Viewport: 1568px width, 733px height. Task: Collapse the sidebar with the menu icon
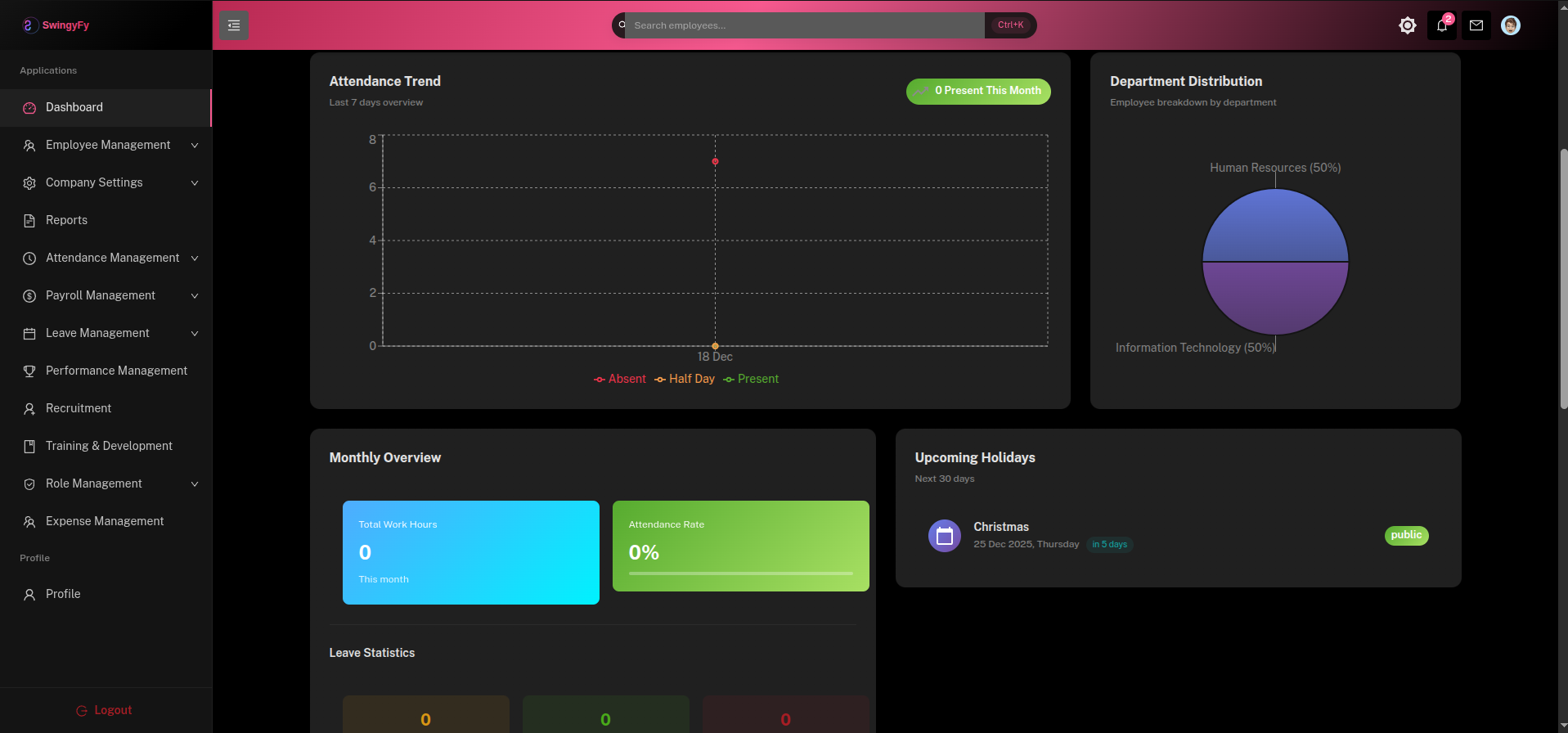click(x=233, y=25)
